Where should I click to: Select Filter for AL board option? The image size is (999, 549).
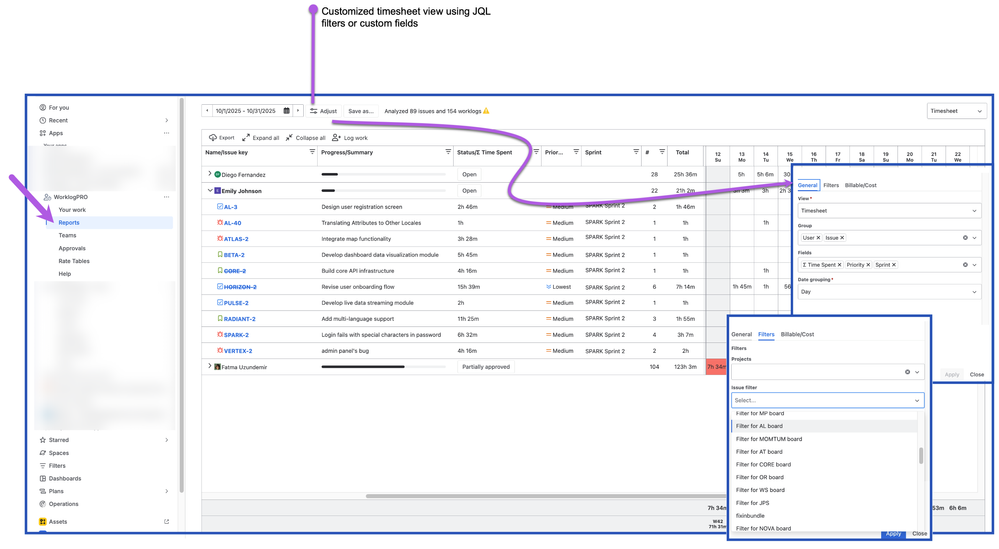824,426
